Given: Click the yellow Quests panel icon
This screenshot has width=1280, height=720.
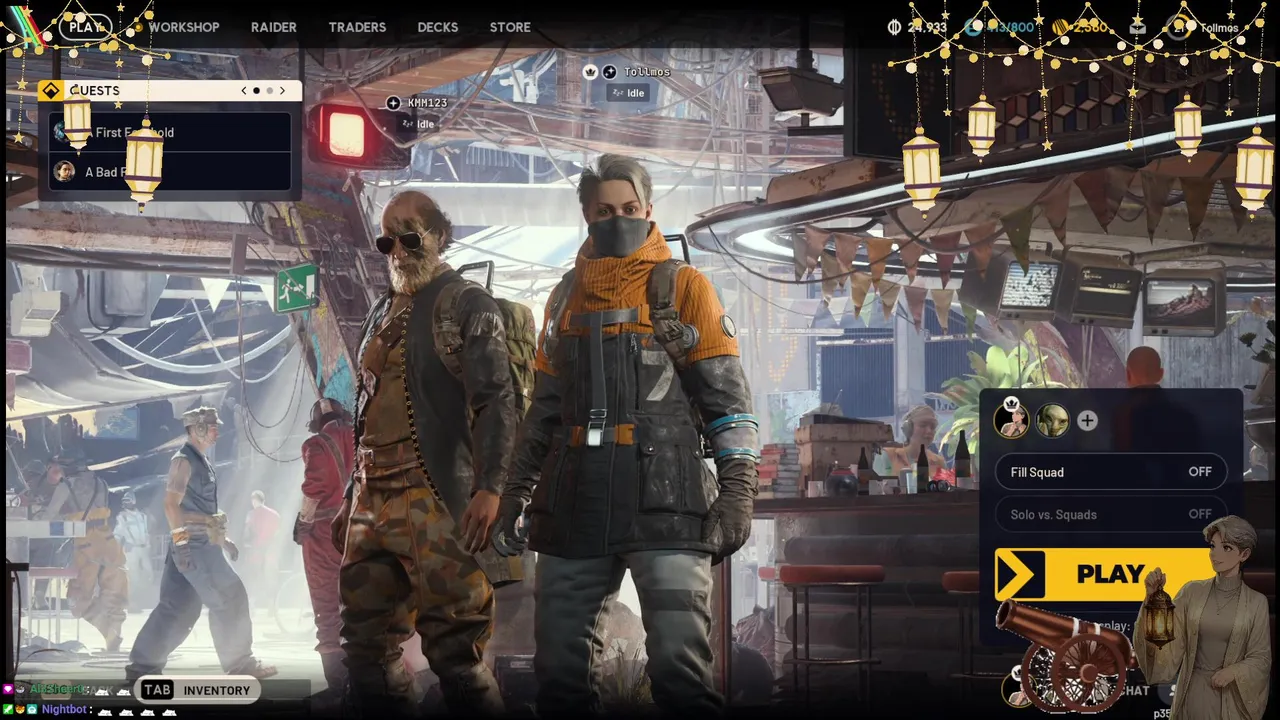Looking at the screenshot, I should (51, 90).
